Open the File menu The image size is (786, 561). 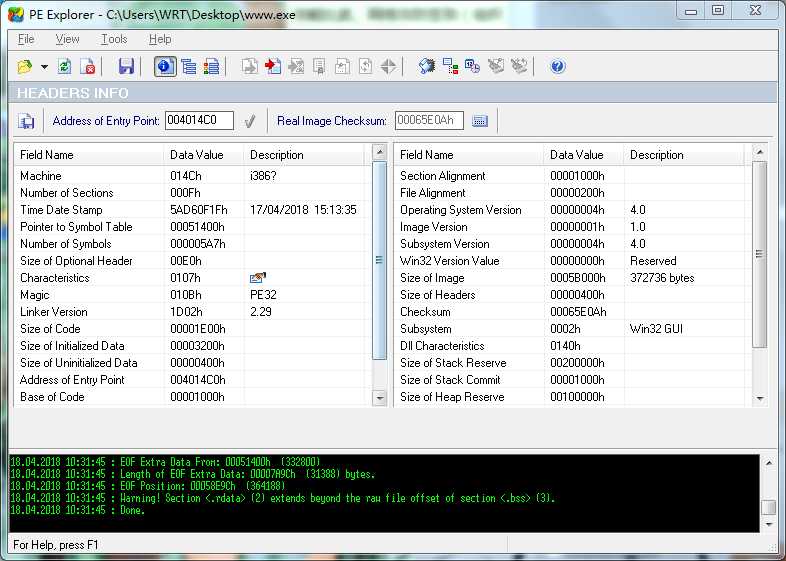[x=26, y=39]
